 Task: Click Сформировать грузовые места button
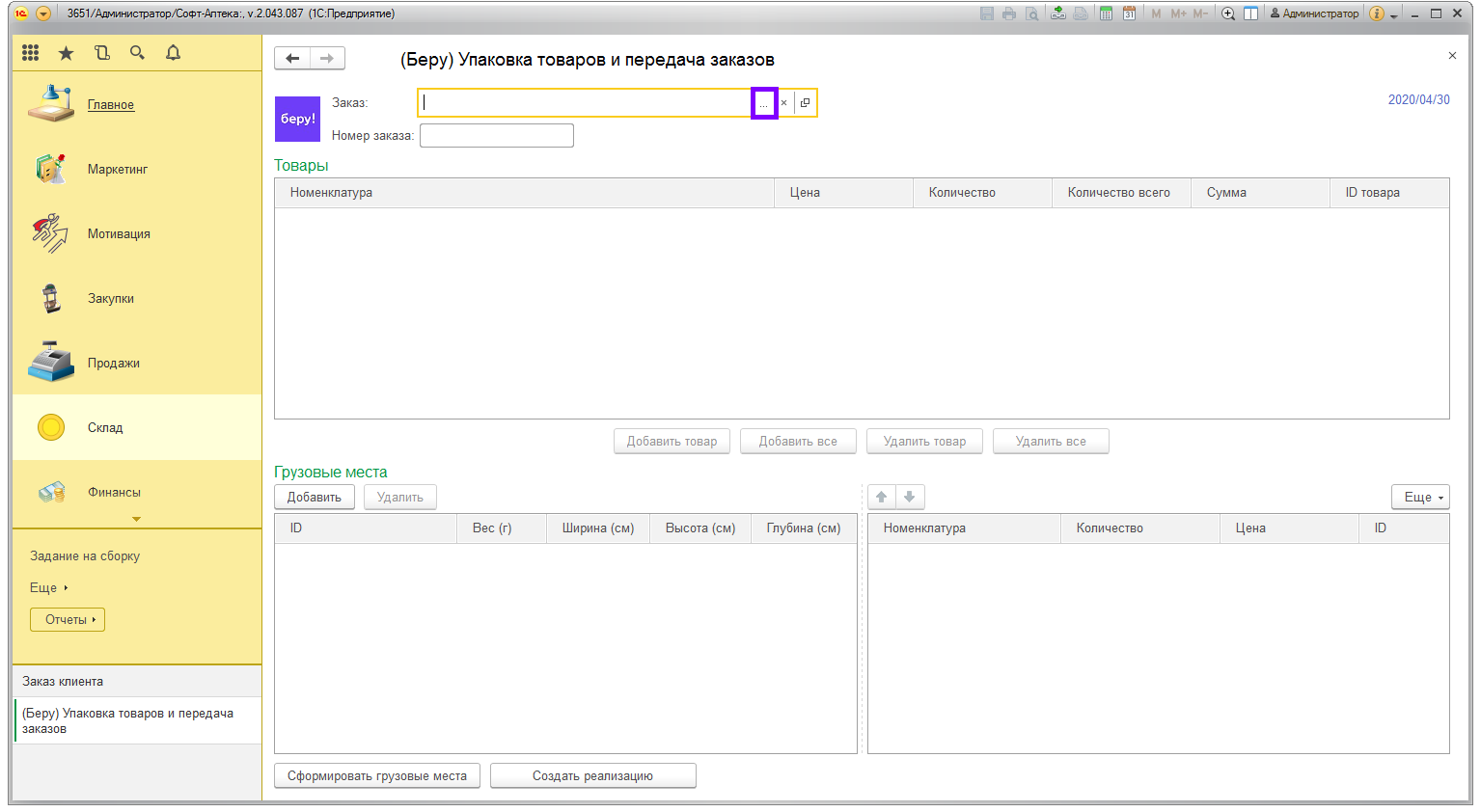point(377,776)
